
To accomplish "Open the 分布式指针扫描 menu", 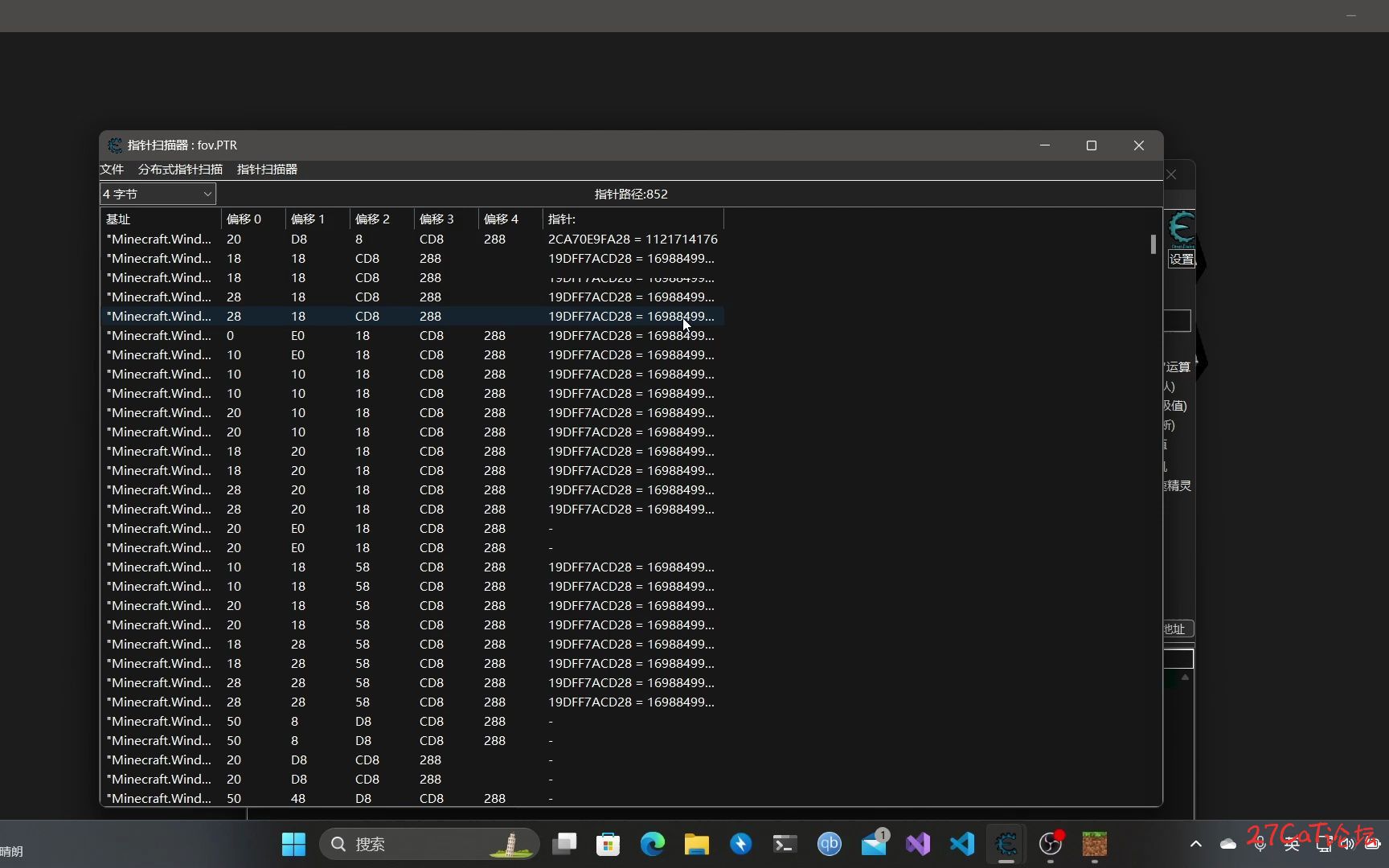I will point(180,170).
